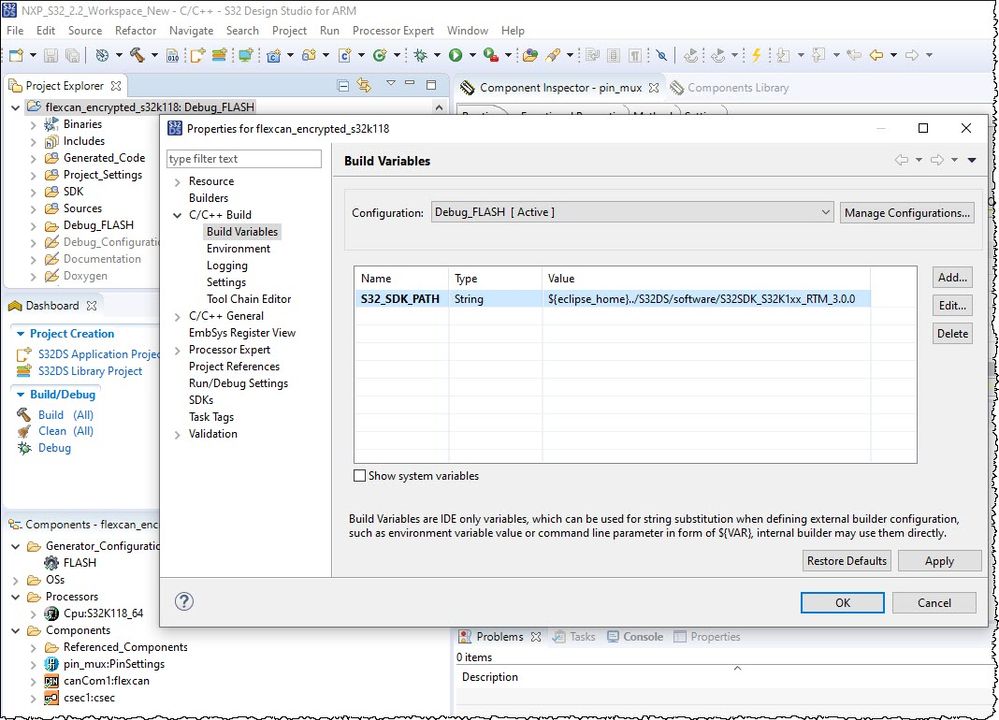Screen dimensions: 999x720
Task: Click the build target gear-clock toolbar icon
Action: pyautogui.click(x=102, y=55)
